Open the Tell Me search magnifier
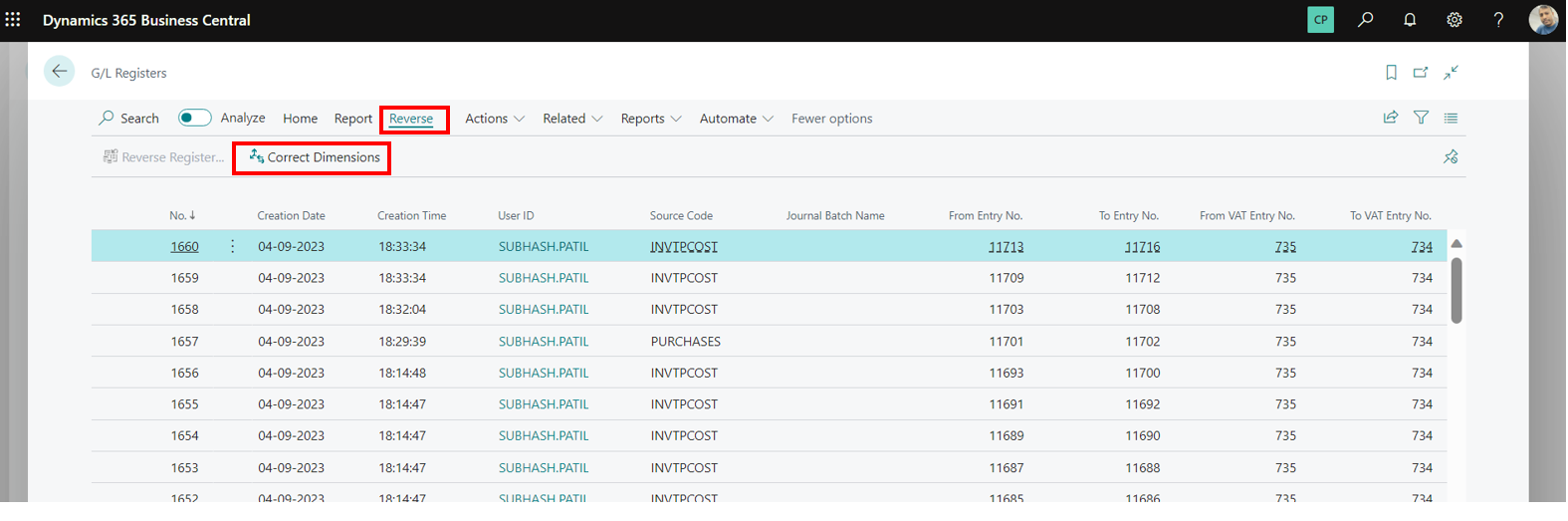 tap(1365, 19)
